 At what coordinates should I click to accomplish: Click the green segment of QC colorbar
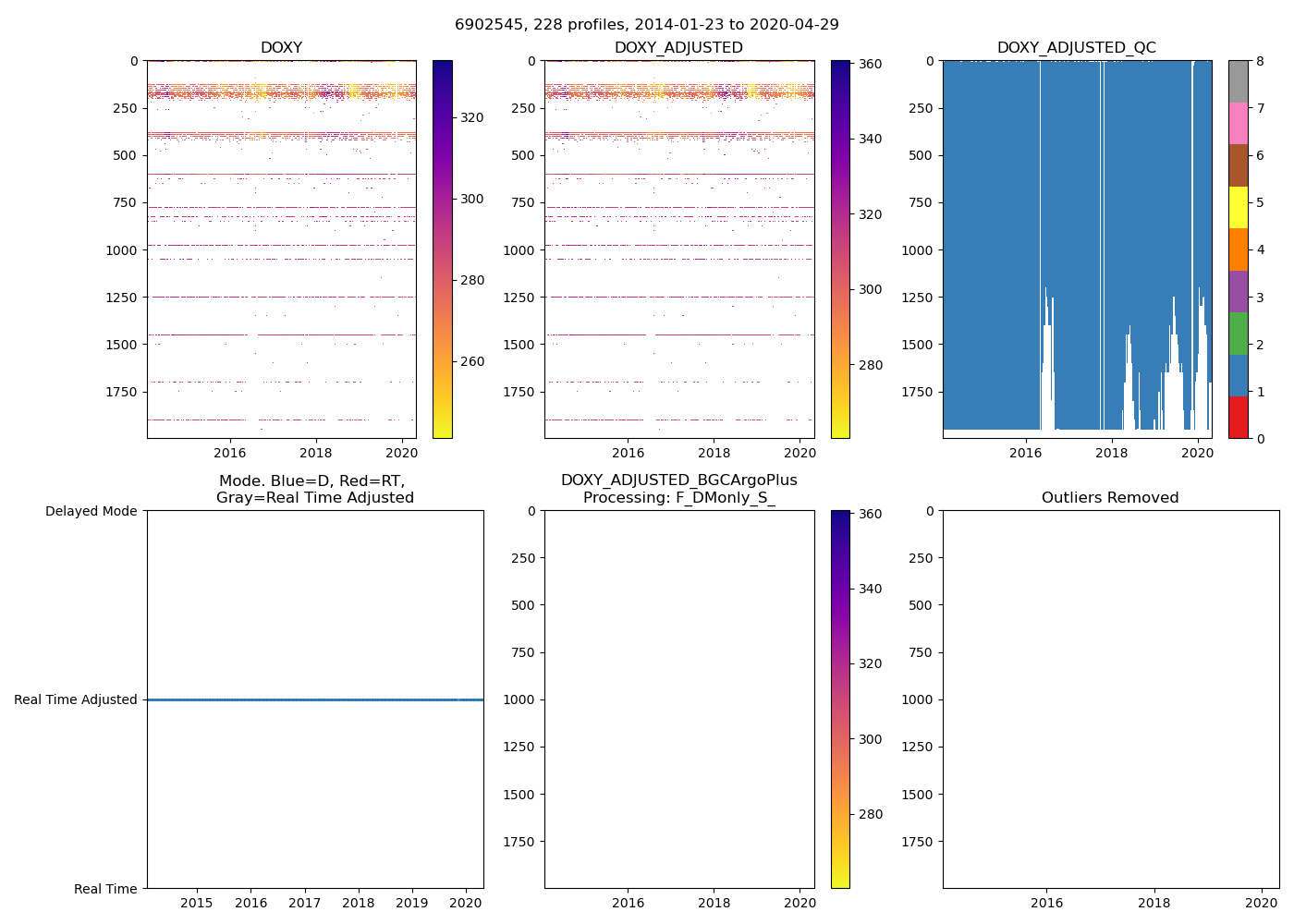click(1238, 333)
